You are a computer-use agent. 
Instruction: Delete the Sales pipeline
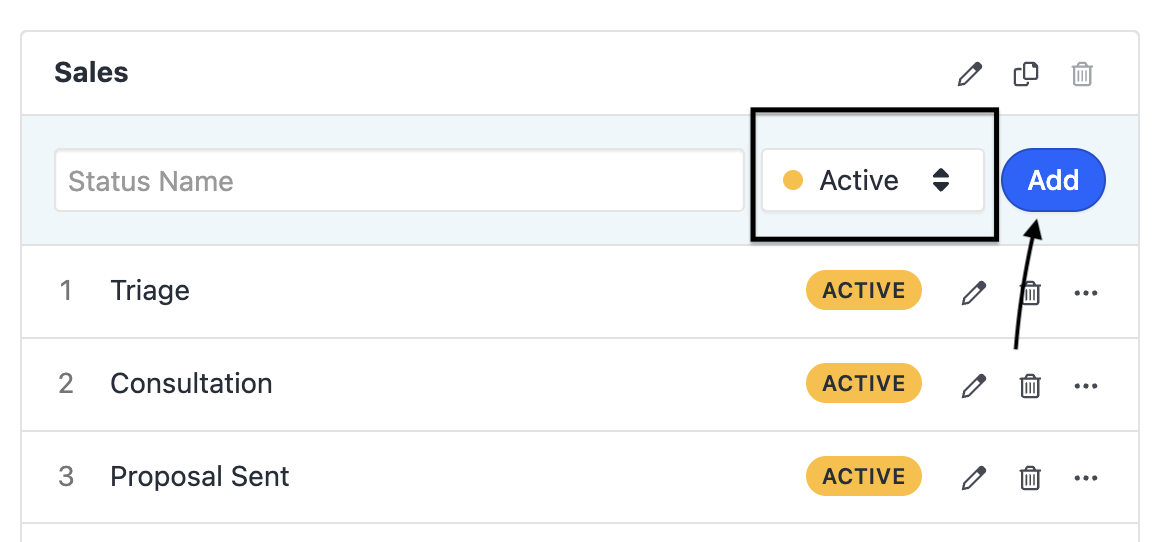click(1082, 74)
